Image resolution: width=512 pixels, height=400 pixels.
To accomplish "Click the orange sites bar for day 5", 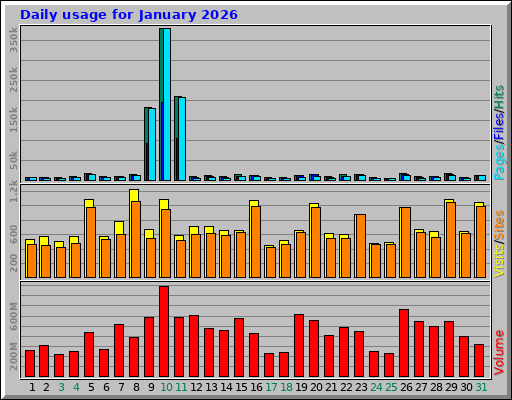I will [x=91, y=242].
